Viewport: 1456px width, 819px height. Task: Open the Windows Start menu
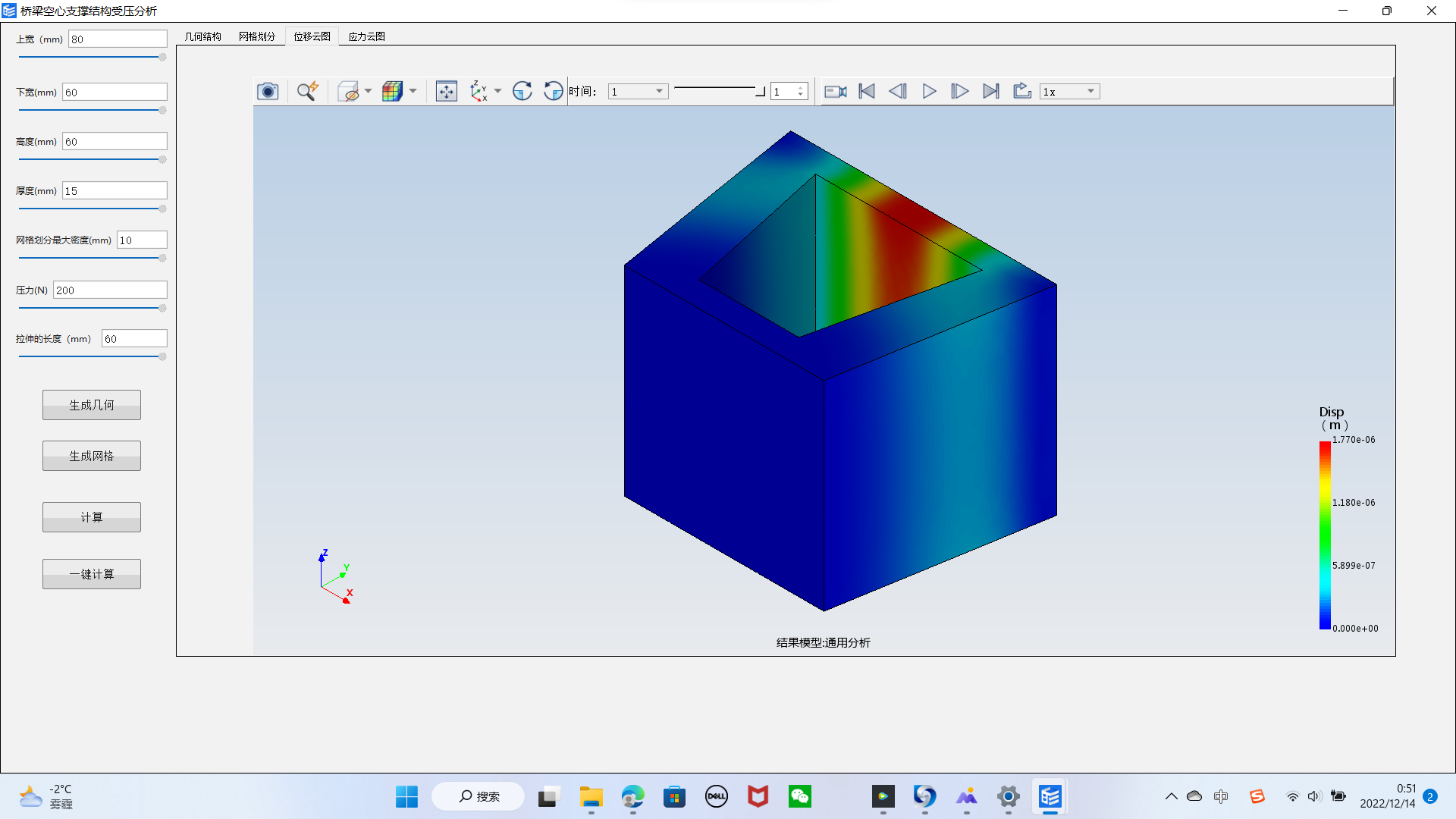point(406,796)
